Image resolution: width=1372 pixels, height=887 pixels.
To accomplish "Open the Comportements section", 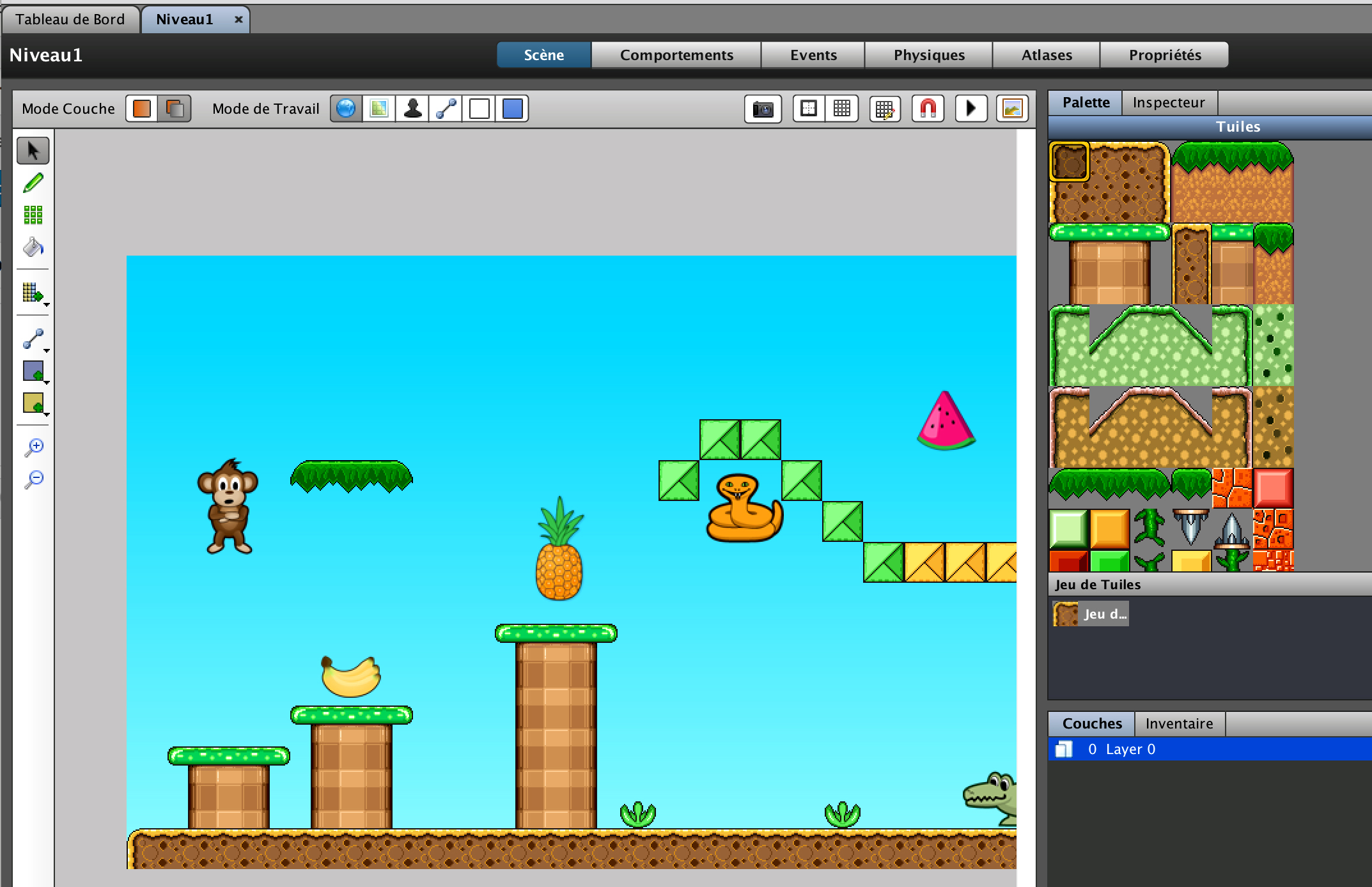I will point(676,55).
